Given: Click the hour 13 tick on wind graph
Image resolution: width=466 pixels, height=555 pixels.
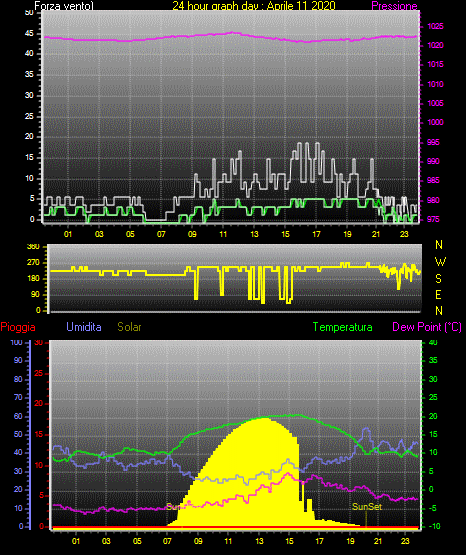Looking at the screenshot, I should (254, 234).
